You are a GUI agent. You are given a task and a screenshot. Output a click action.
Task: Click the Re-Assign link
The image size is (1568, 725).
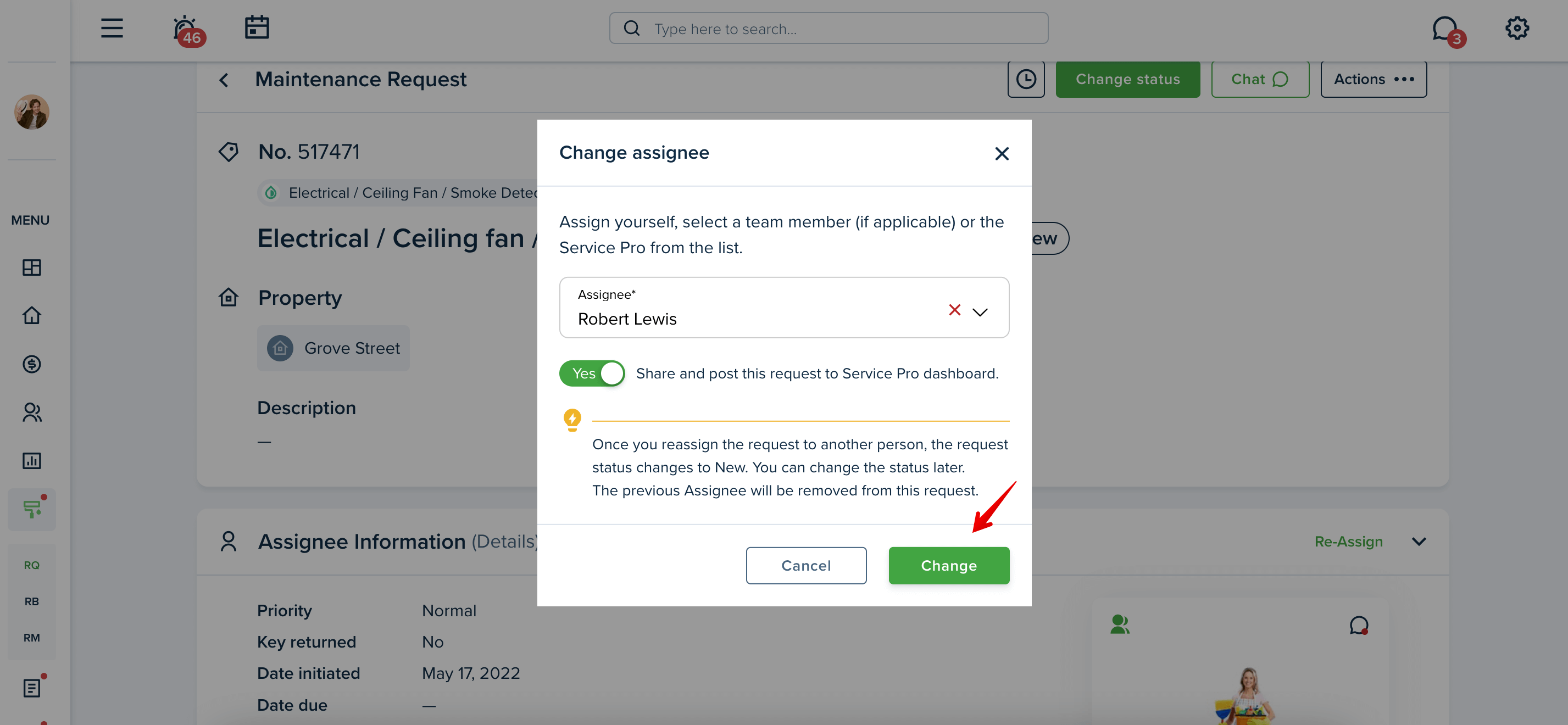click(x=1348, y=542)
